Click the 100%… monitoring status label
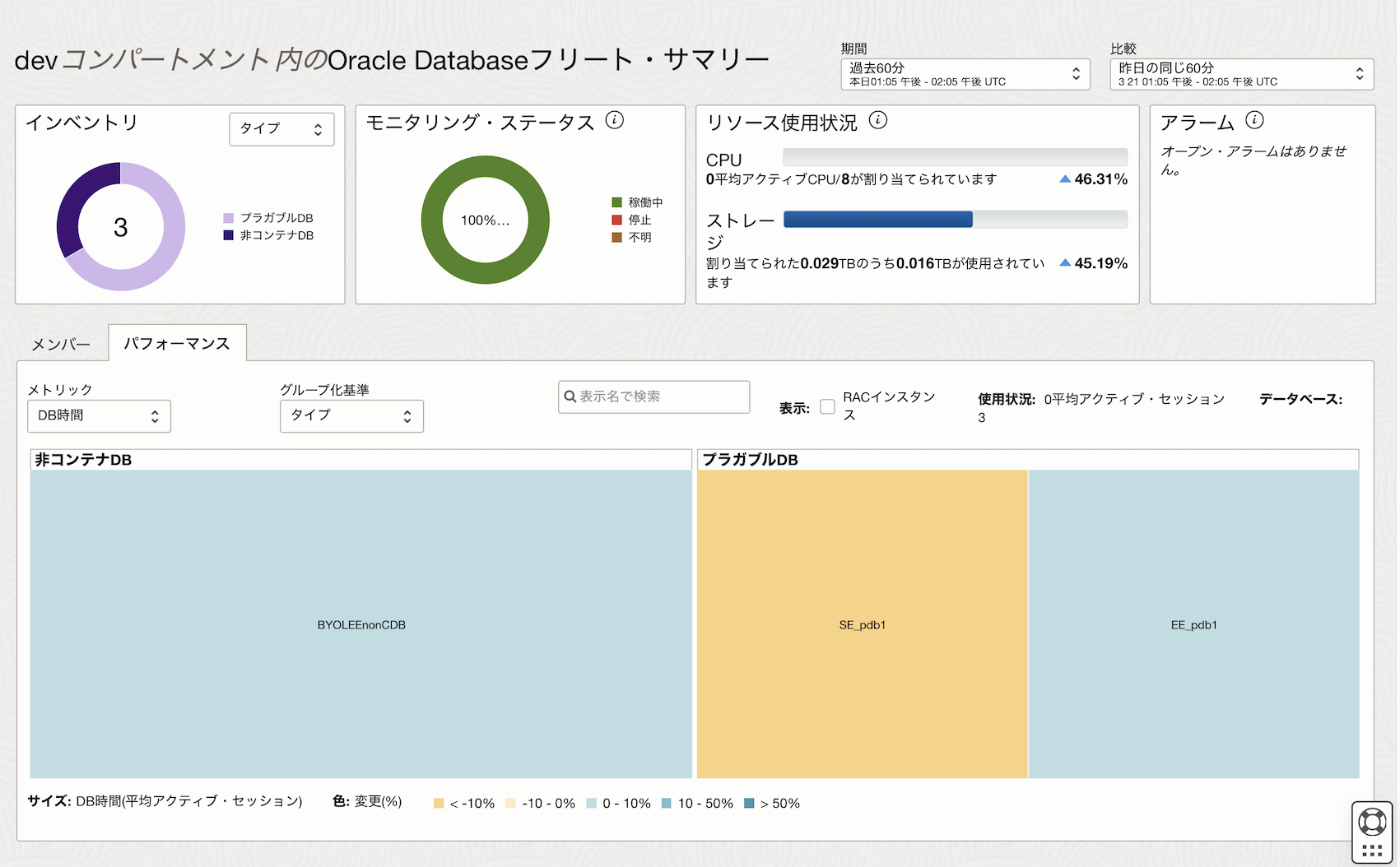This screenshot has width=1400, height=867. coord(485,220)
